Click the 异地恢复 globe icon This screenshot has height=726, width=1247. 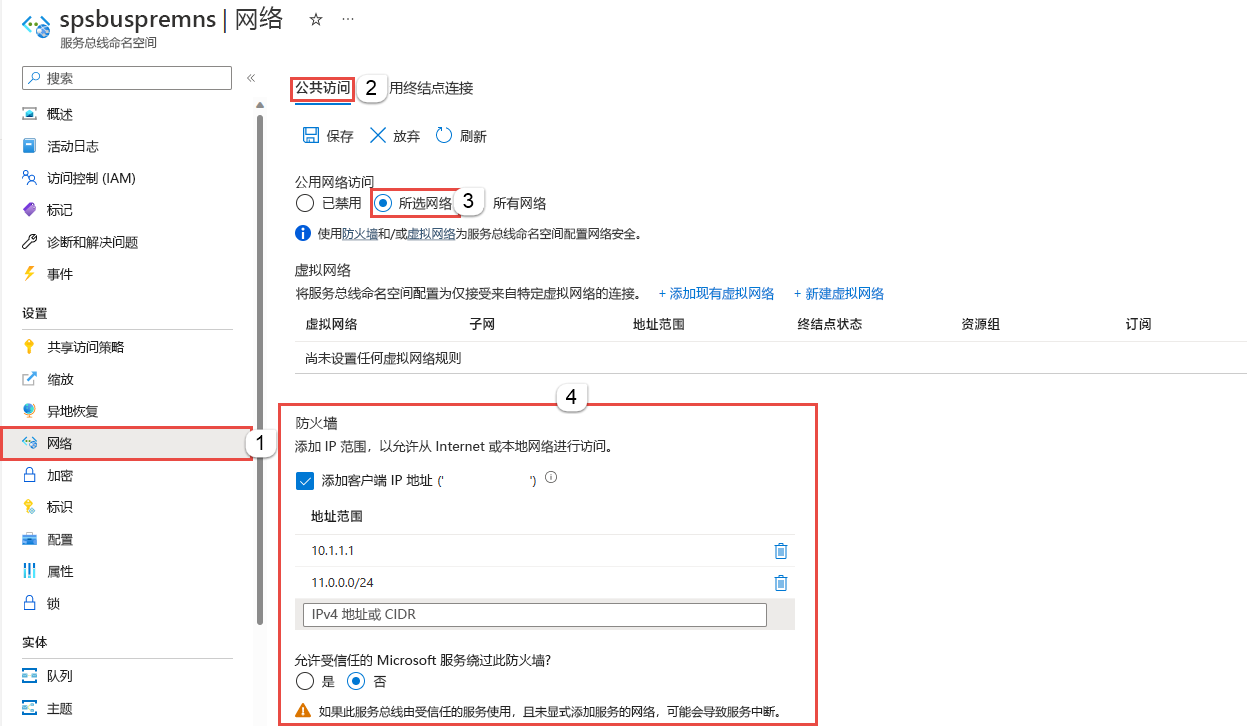29,411
